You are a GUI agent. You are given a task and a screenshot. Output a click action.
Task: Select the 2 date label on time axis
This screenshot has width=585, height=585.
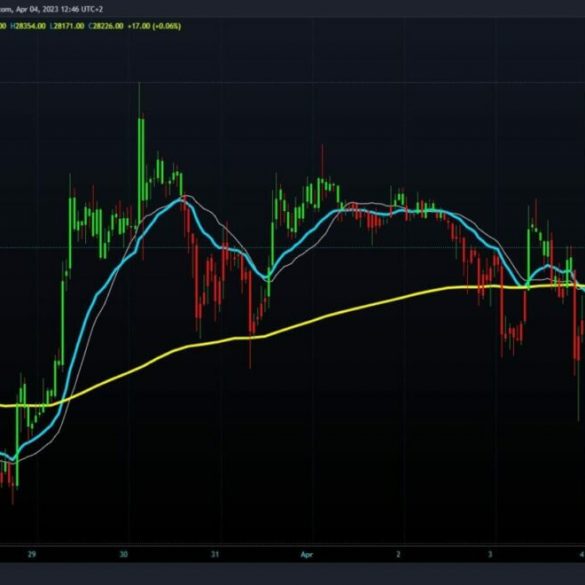point(398,554)
